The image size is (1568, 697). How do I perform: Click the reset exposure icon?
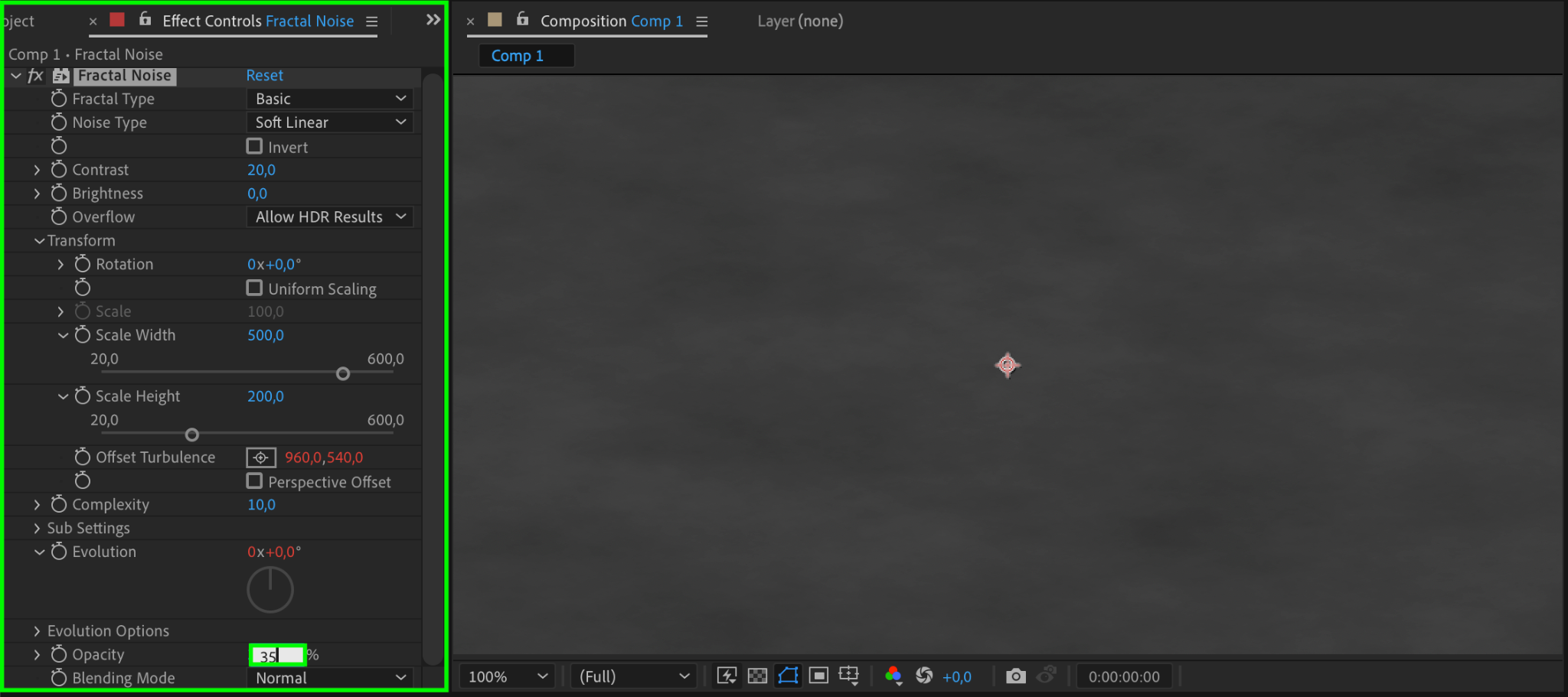coord(924,676)
